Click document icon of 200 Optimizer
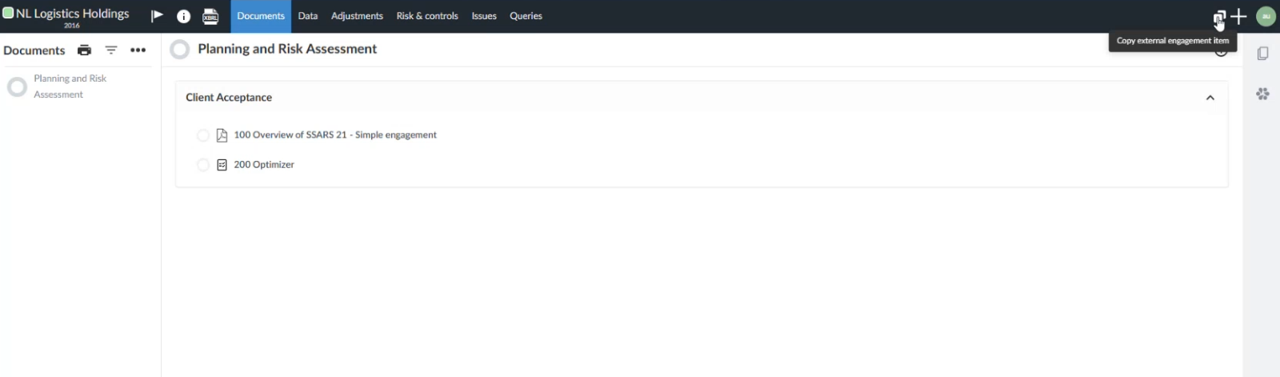This screenshot has width=1280, height=377. (x=222, y=165)
